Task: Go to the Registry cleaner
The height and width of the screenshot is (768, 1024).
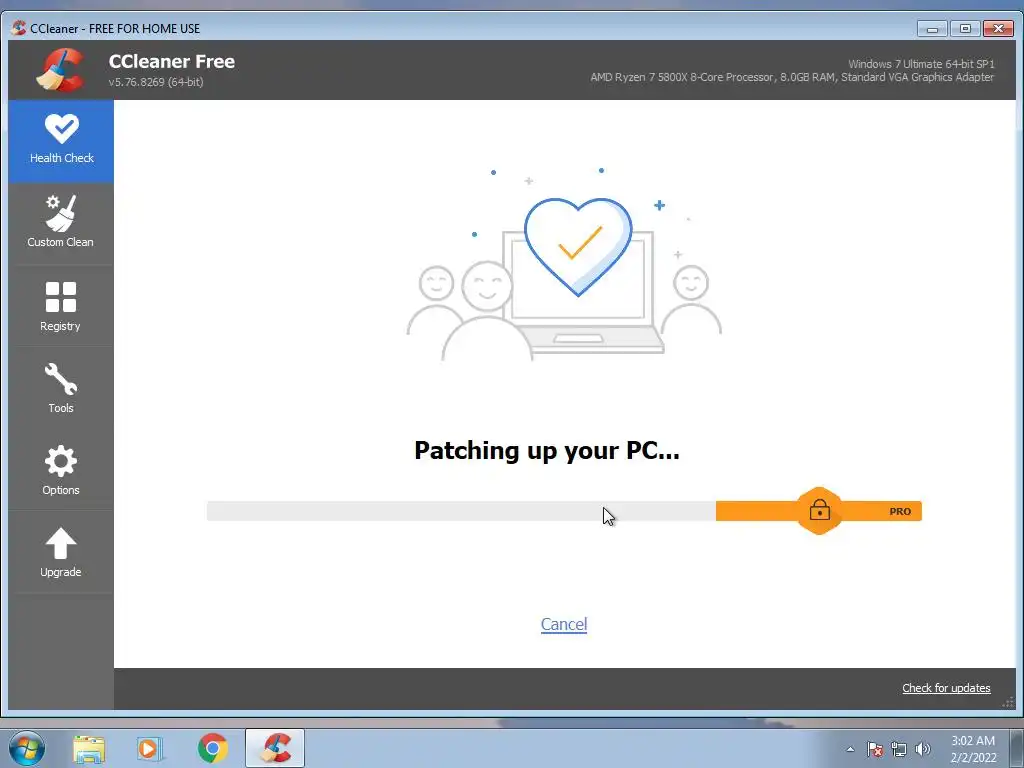Action: tap(61, 306)
